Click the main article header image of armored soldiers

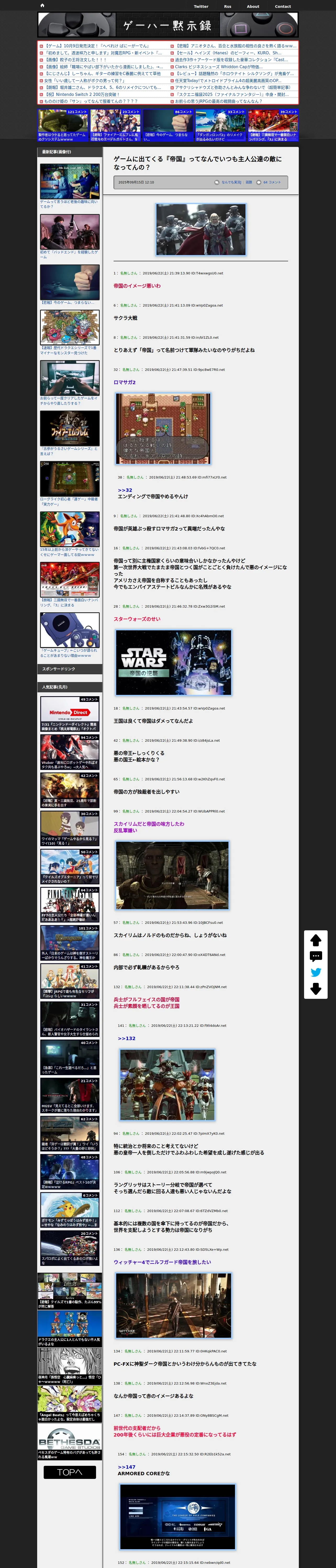tap(201, 229)
